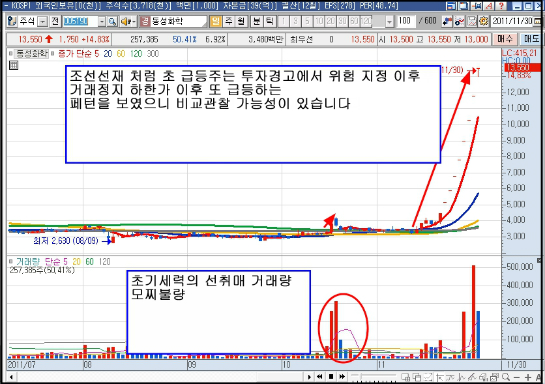Choose the 5 interval button
The image size is (545, 384).
click(307, 22)
